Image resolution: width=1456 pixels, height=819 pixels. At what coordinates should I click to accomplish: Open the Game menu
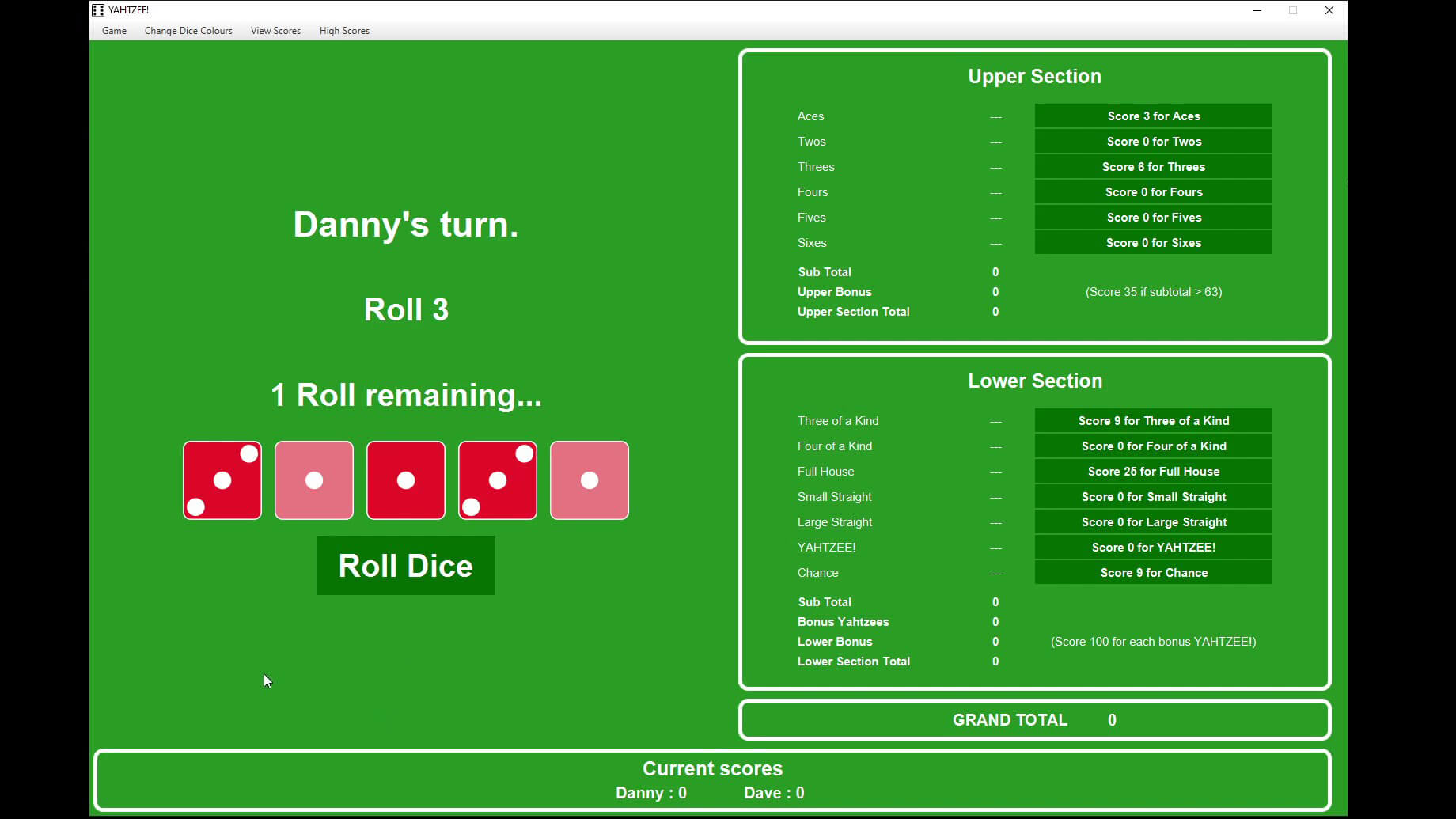pyautogui.click(x=114, y=31)
